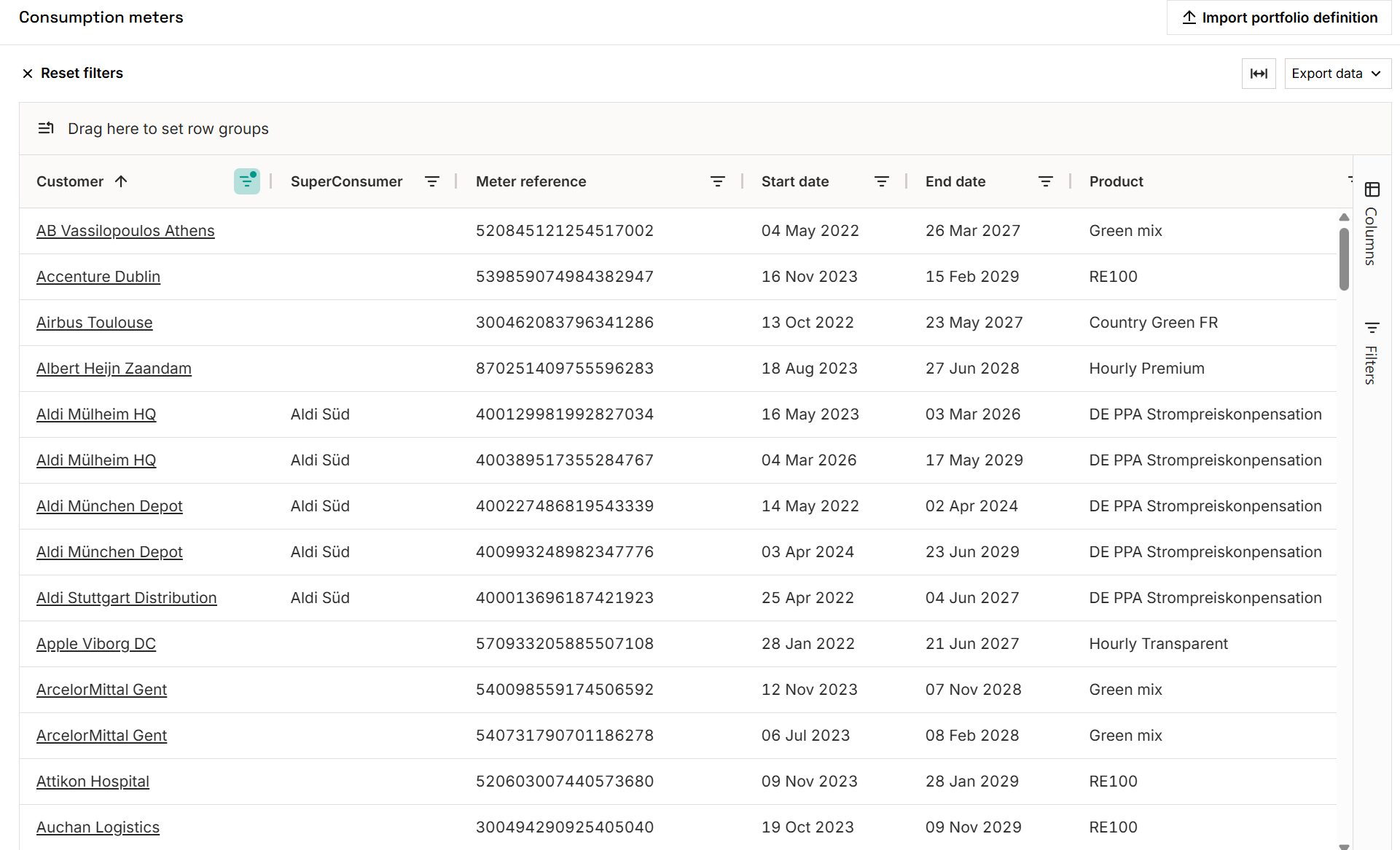
Task: Open the Attikon Hospital customer link
Action: (93, 782)
